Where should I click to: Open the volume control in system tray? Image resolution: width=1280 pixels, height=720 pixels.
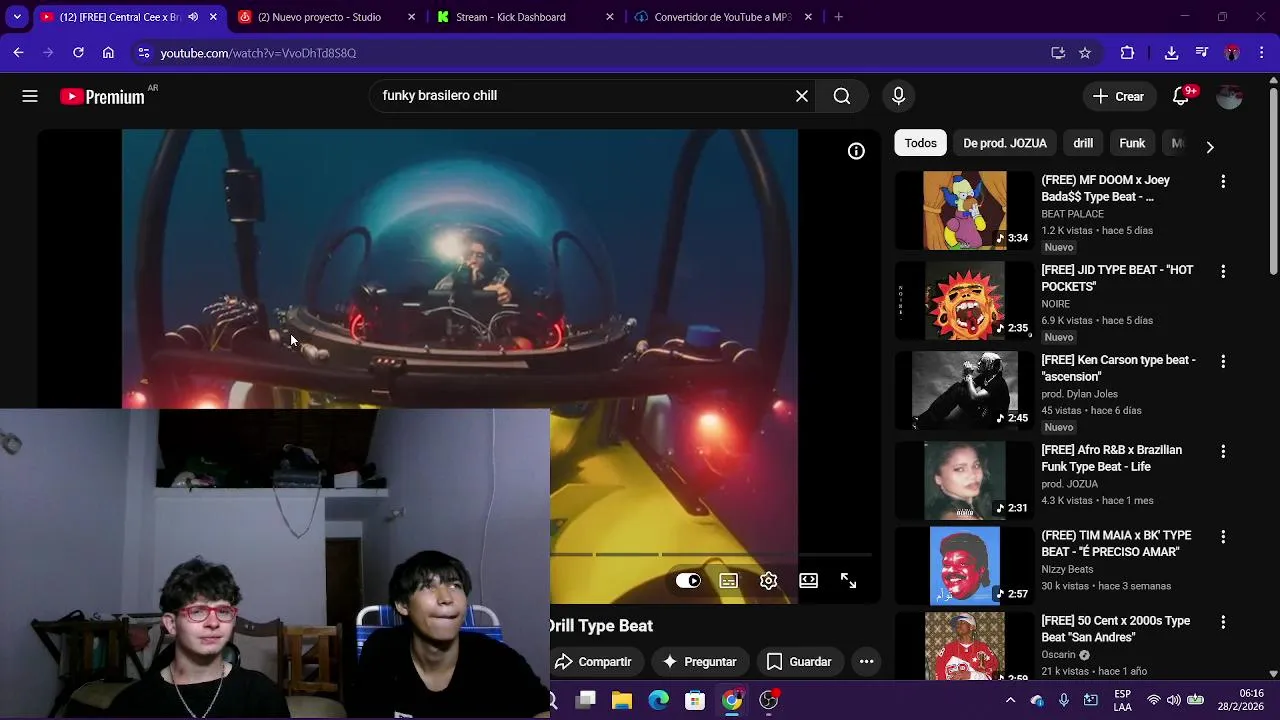click(1174, 700)
